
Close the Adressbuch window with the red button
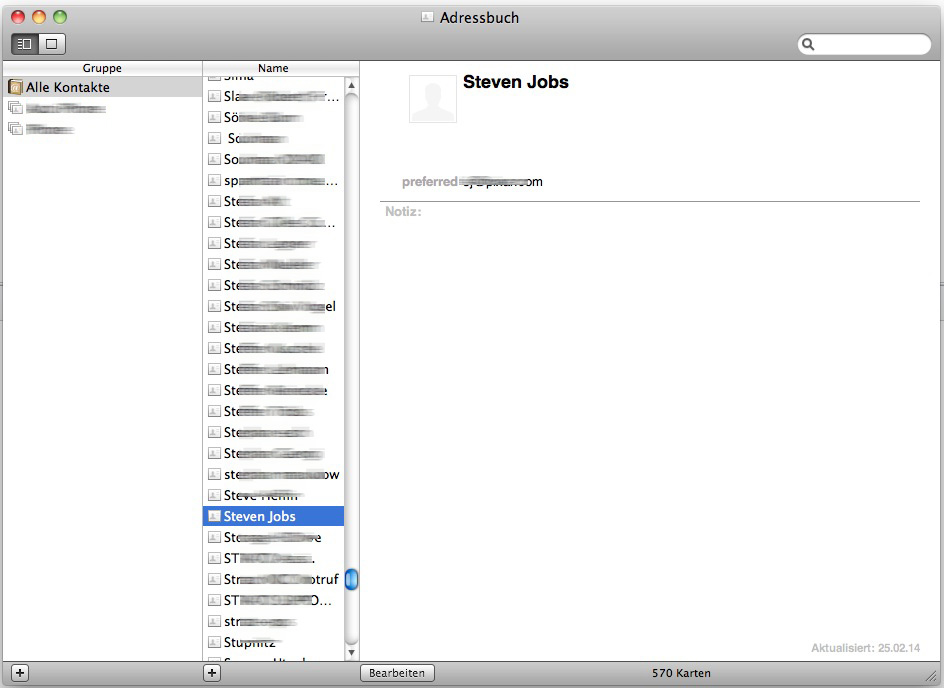(18, 17)
